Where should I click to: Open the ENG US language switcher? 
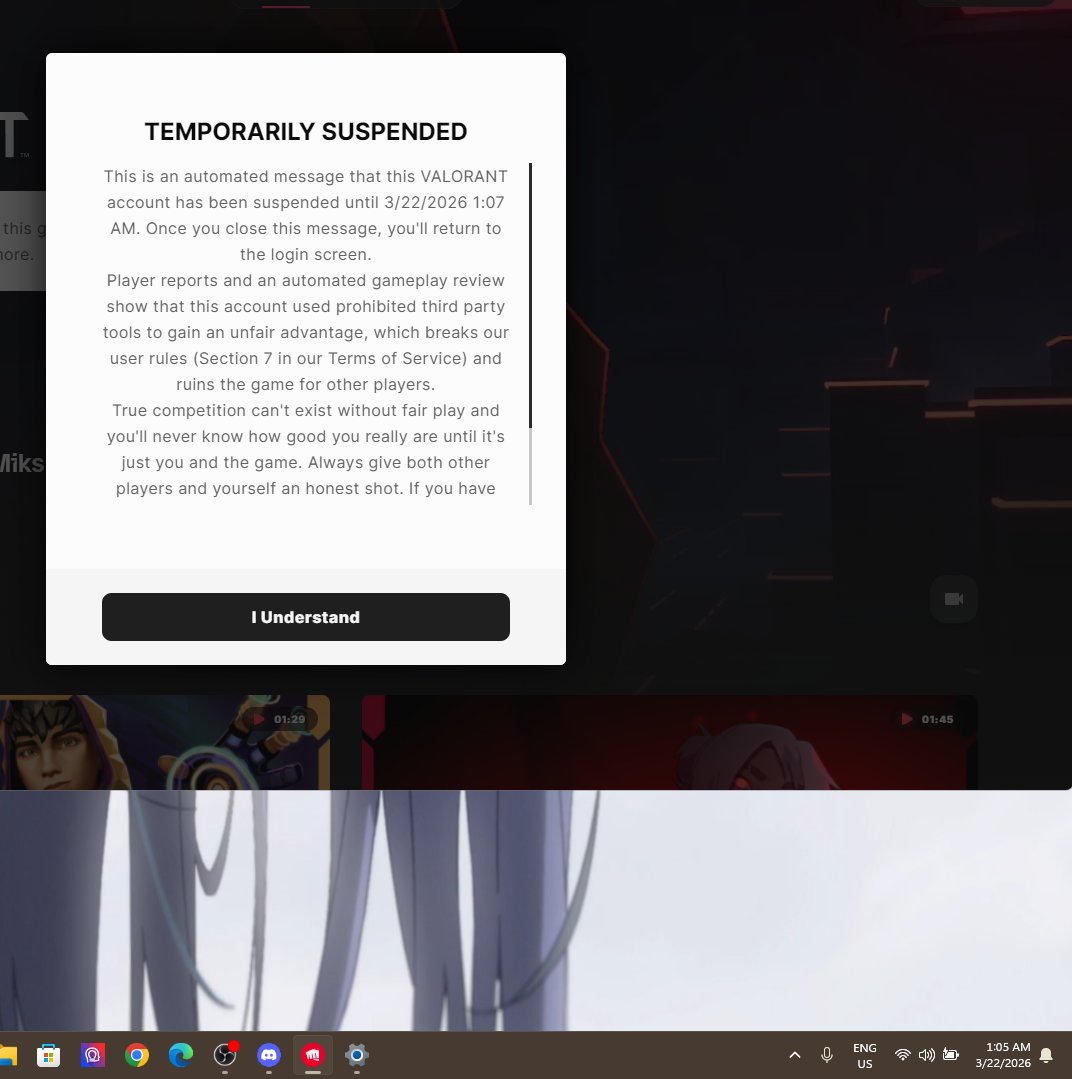click(865, 1056)
